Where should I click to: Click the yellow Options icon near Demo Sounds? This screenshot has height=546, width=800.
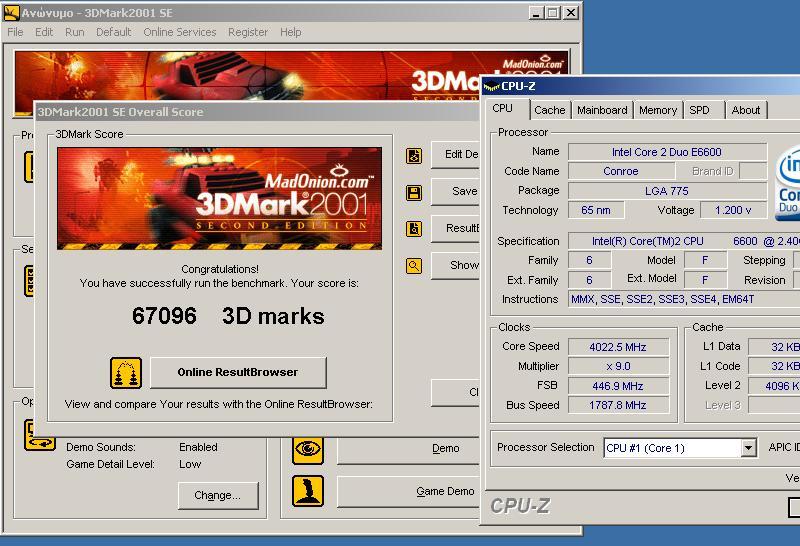point(39,435)
